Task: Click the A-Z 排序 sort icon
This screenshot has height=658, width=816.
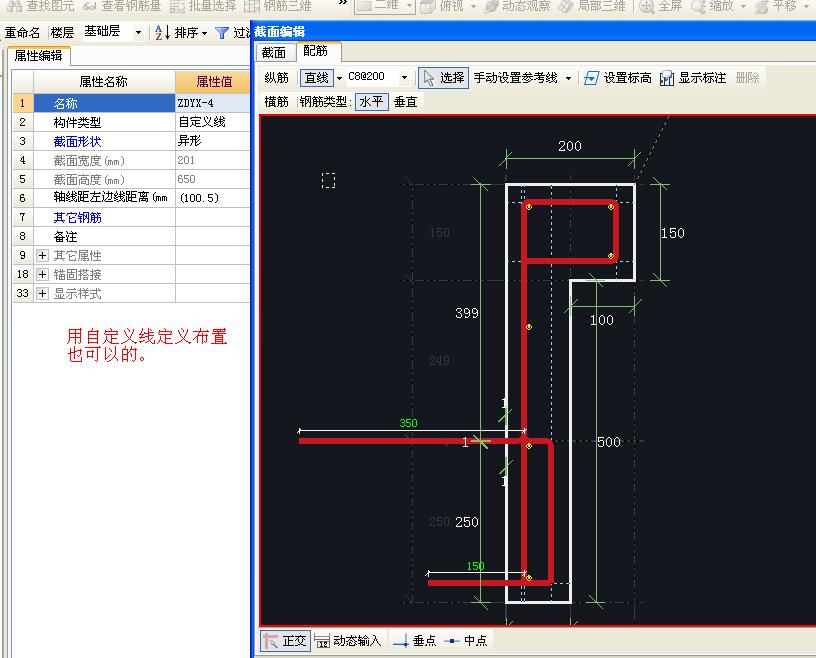Action: 162,33
